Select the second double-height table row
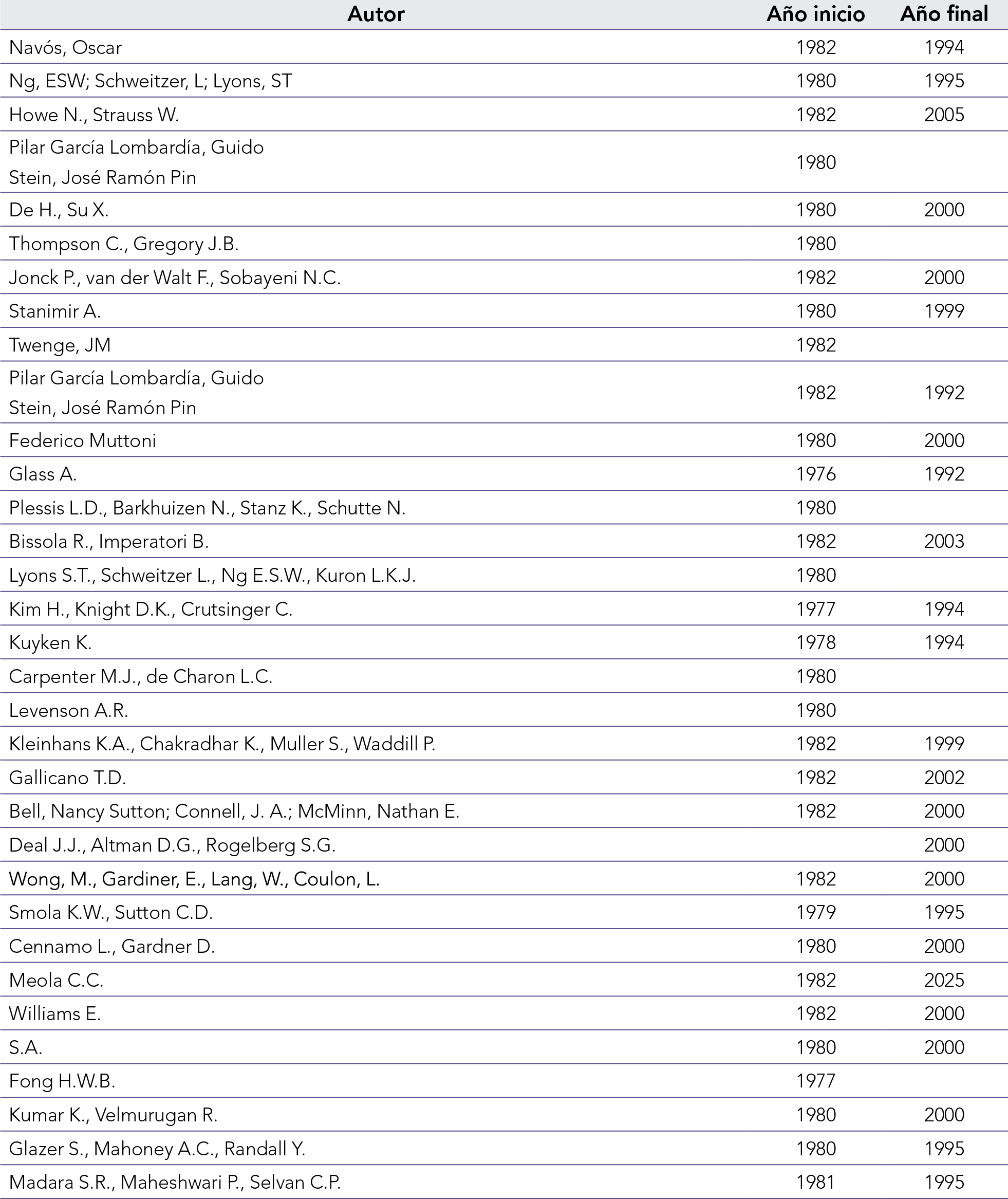1008x1199 pixels. coord(377,392)
